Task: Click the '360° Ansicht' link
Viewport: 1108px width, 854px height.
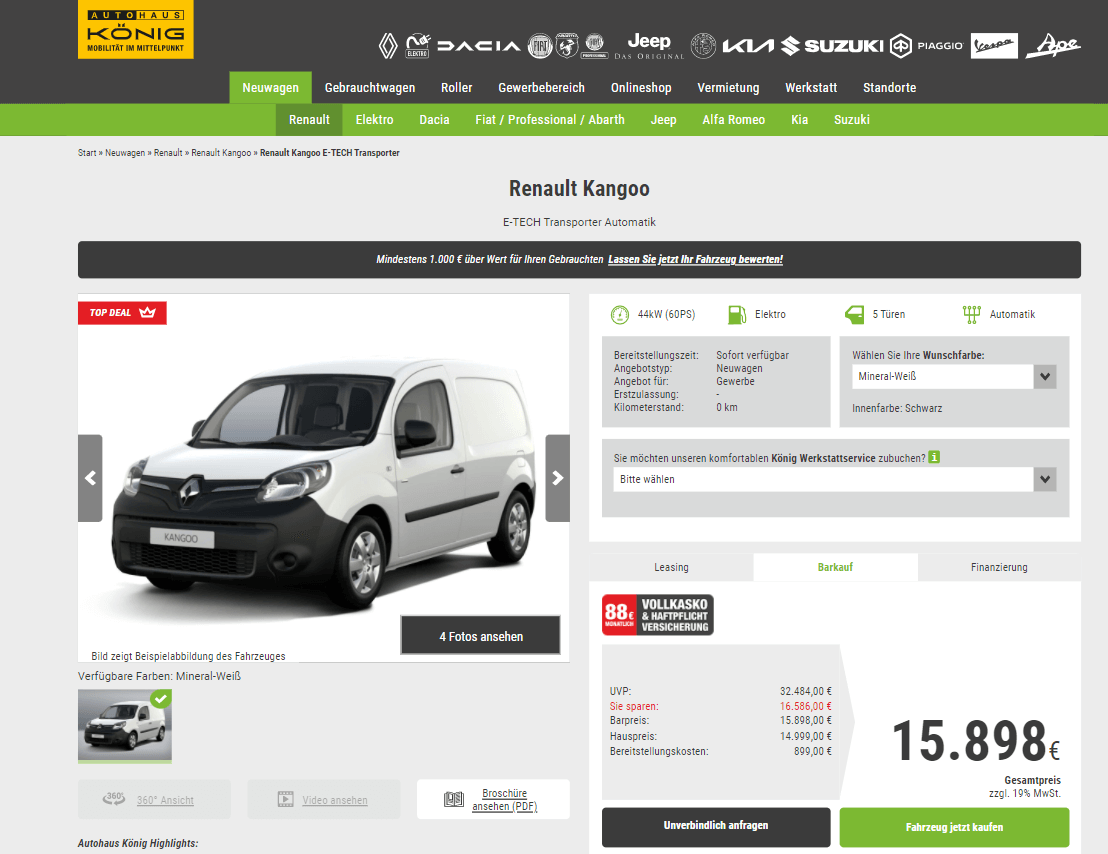Action: tap(165, 800)
